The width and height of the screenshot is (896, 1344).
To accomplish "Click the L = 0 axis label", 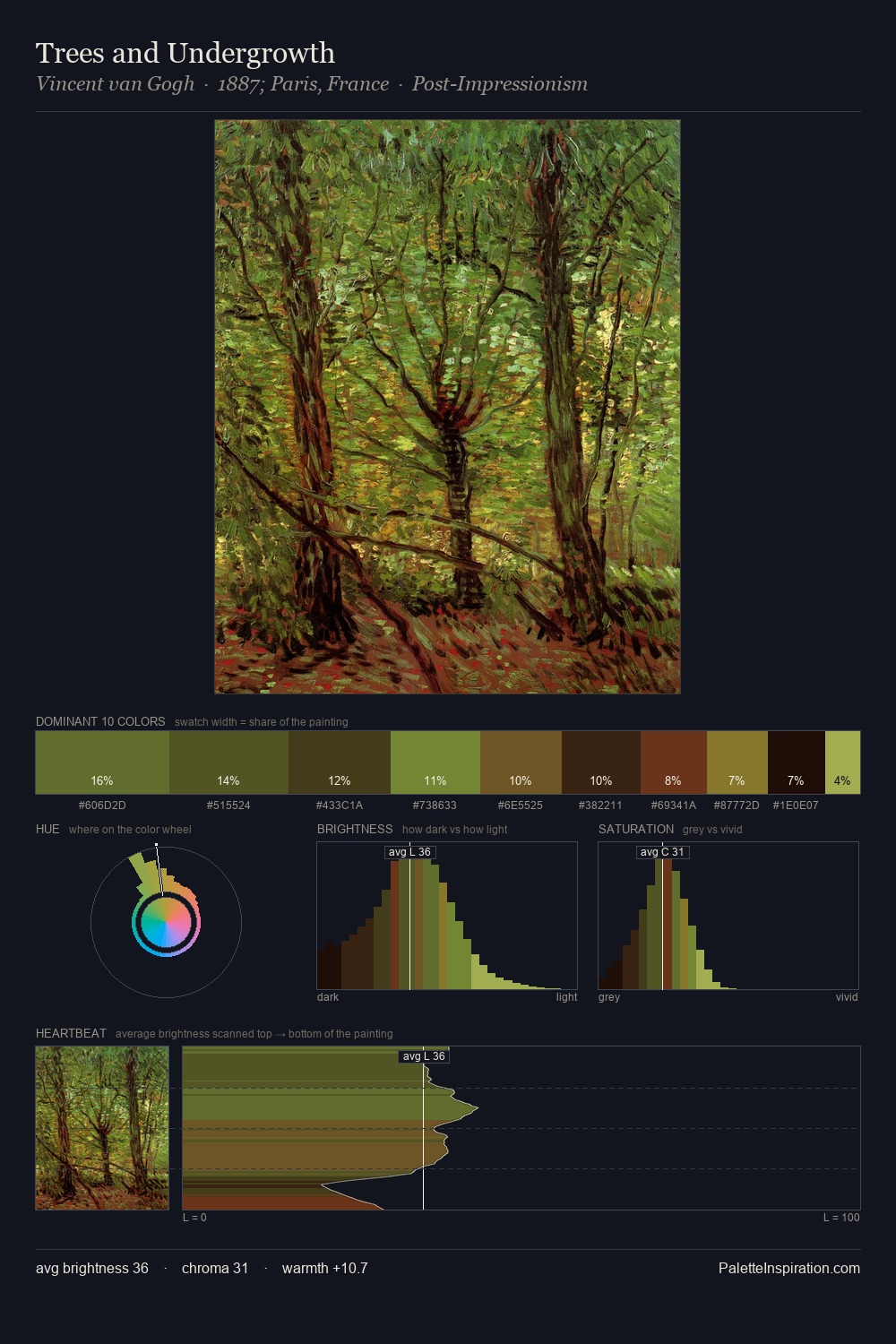I will point(194,1218).
